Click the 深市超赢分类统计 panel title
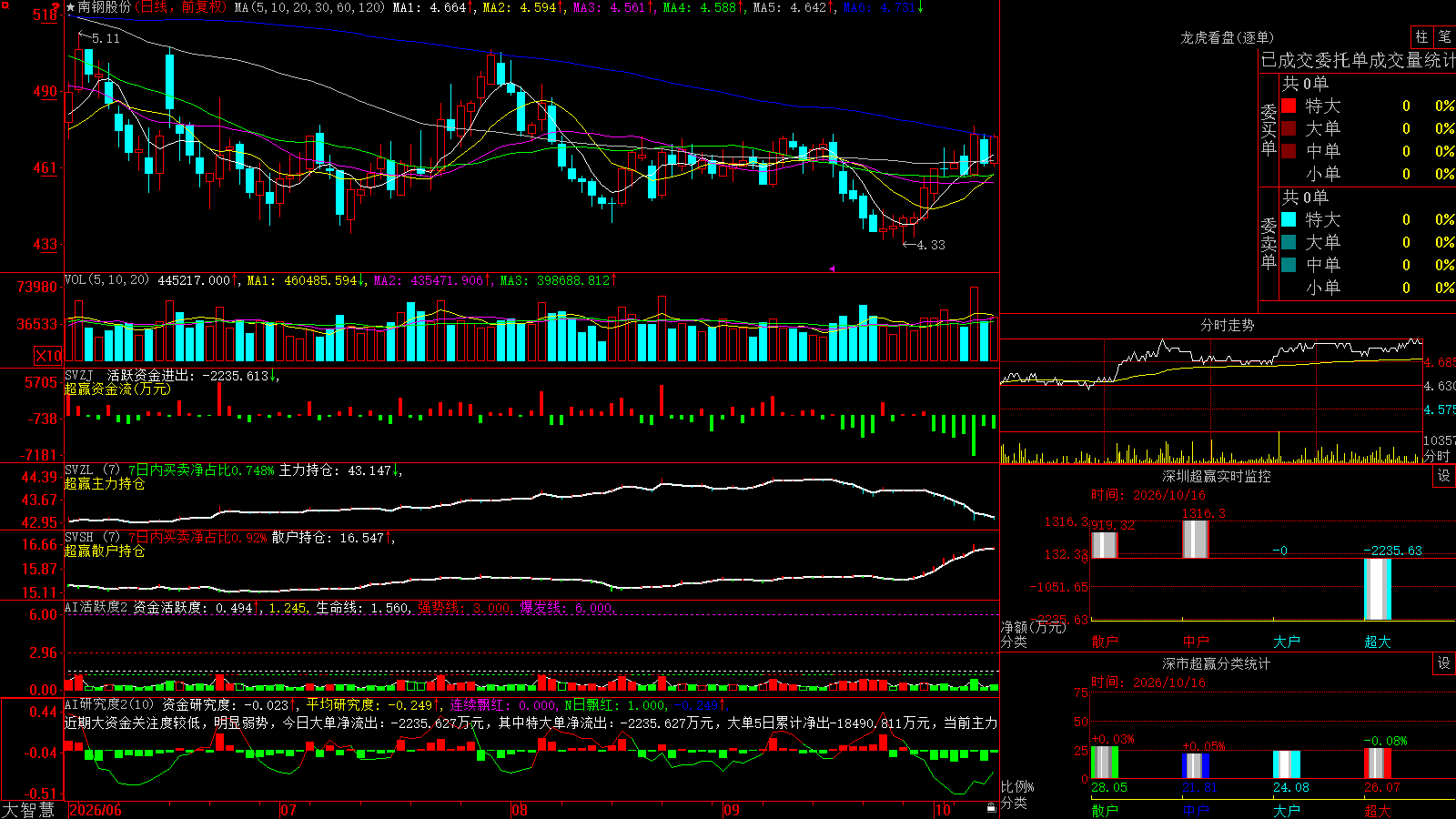This screenshot has height=819, width=1456. [x=1217, y=663]
